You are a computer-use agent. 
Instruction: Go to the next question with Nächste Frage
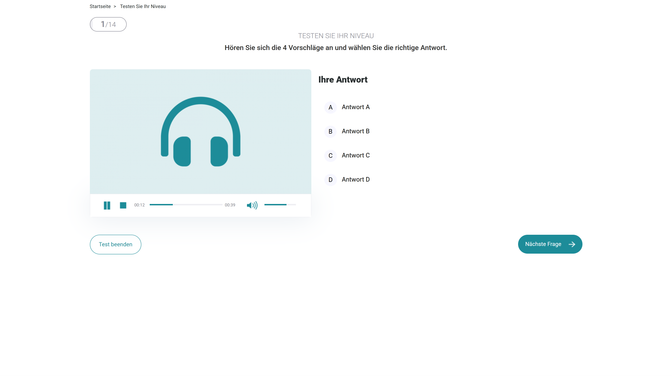click(550, 244)
